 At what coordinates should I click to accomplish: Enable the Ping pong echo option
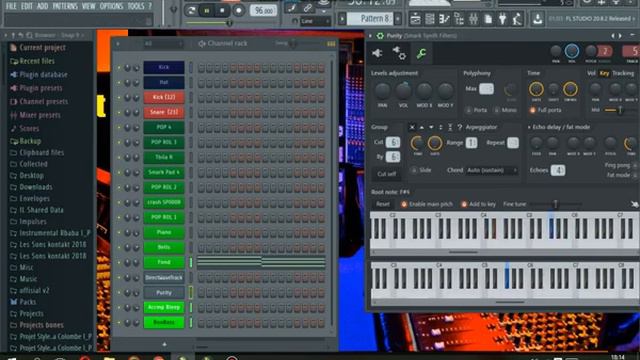635,165
